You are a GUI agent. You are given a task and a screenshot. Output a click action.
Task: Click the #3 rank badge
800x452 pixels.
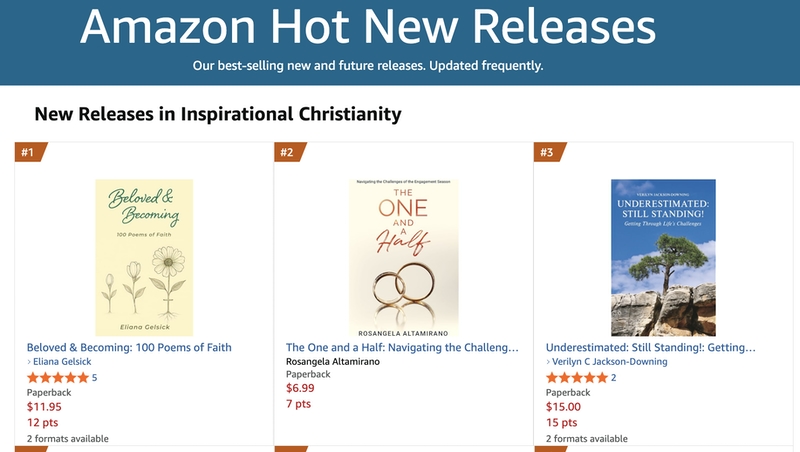tap(548, 153)
